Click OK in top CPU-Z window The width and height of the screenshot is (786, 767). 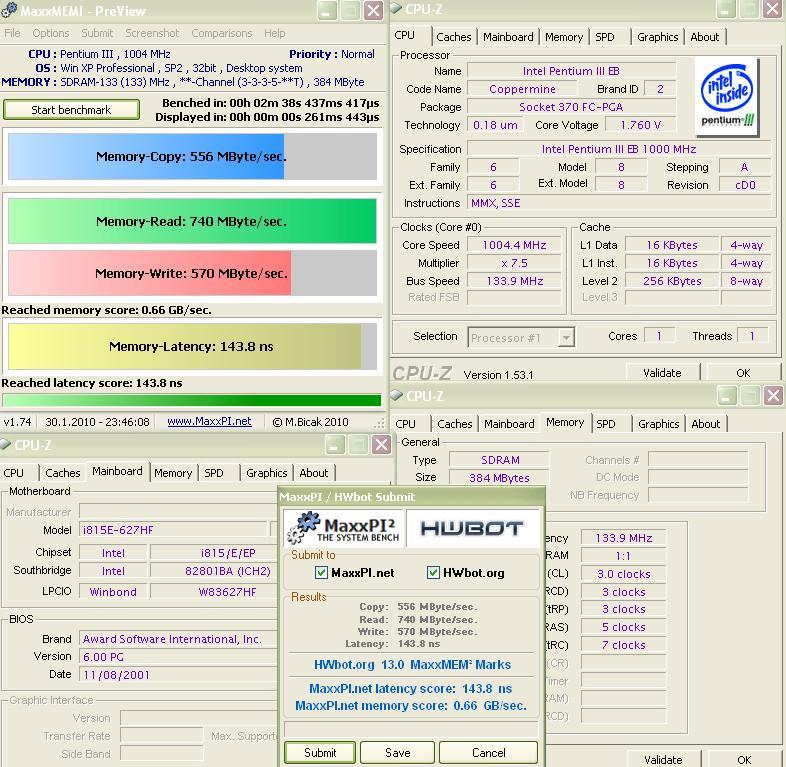click(743, 373)
